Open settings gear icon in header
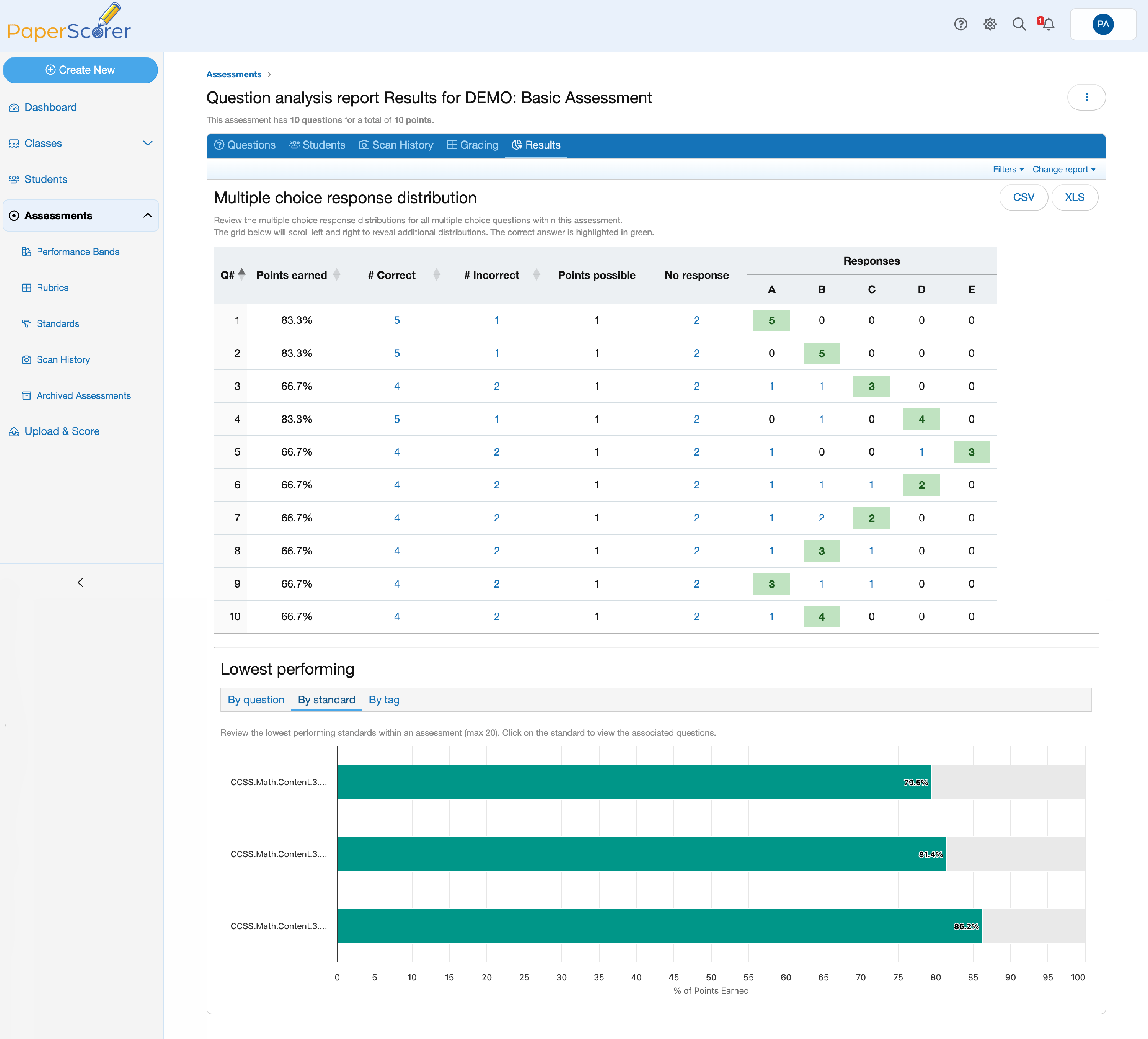1148x1039 pixels. [x=990, y=24]
